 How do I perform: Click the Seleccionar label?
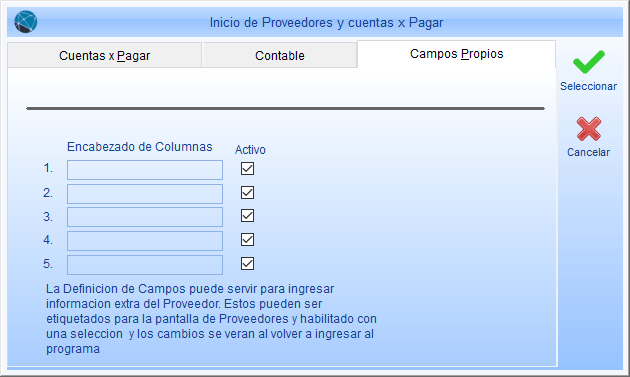pyautogui.click(x=589, y=86)
